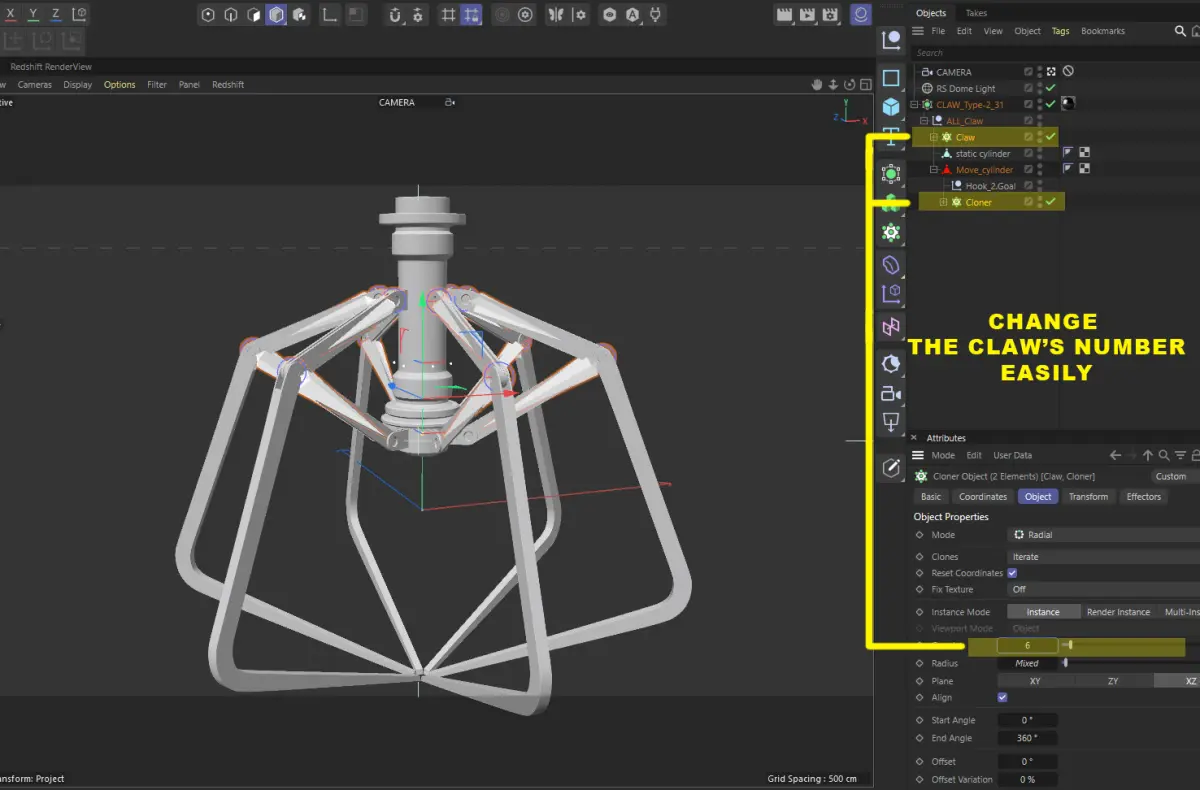Toggle the Align checkbox
Screen dimensions: 1200x790
pyautogui.click(x=1002, y=697)
